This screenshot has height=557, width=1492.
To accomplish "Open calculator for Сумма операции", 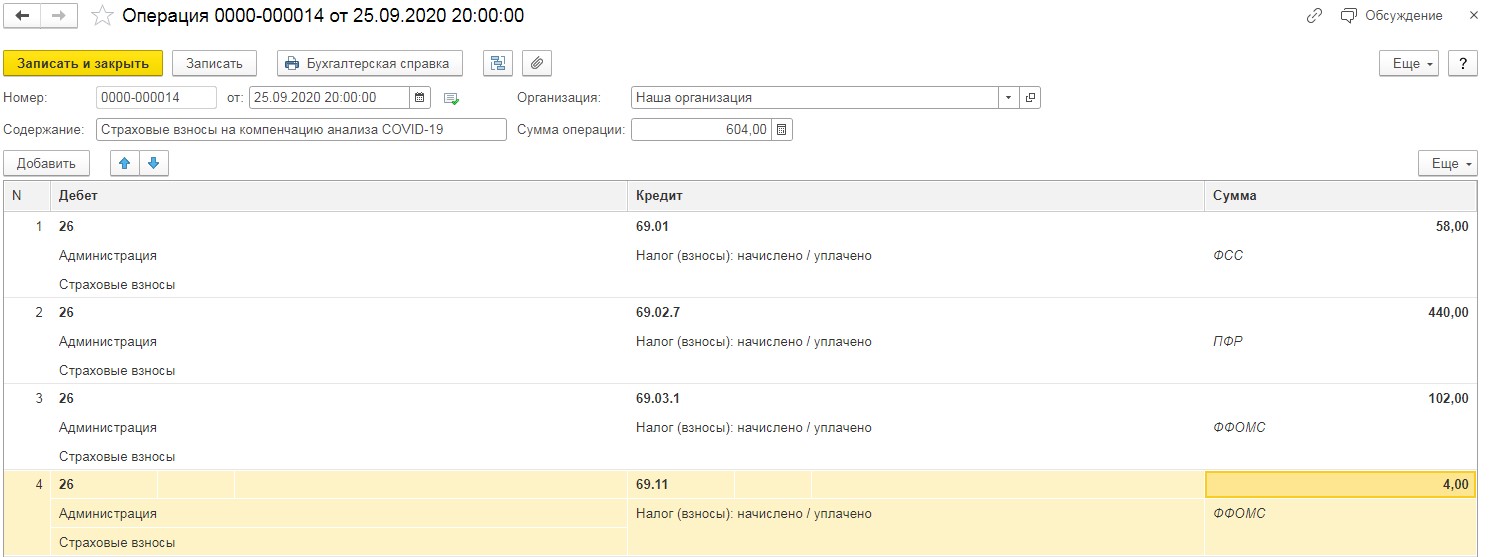I will 782,130.
